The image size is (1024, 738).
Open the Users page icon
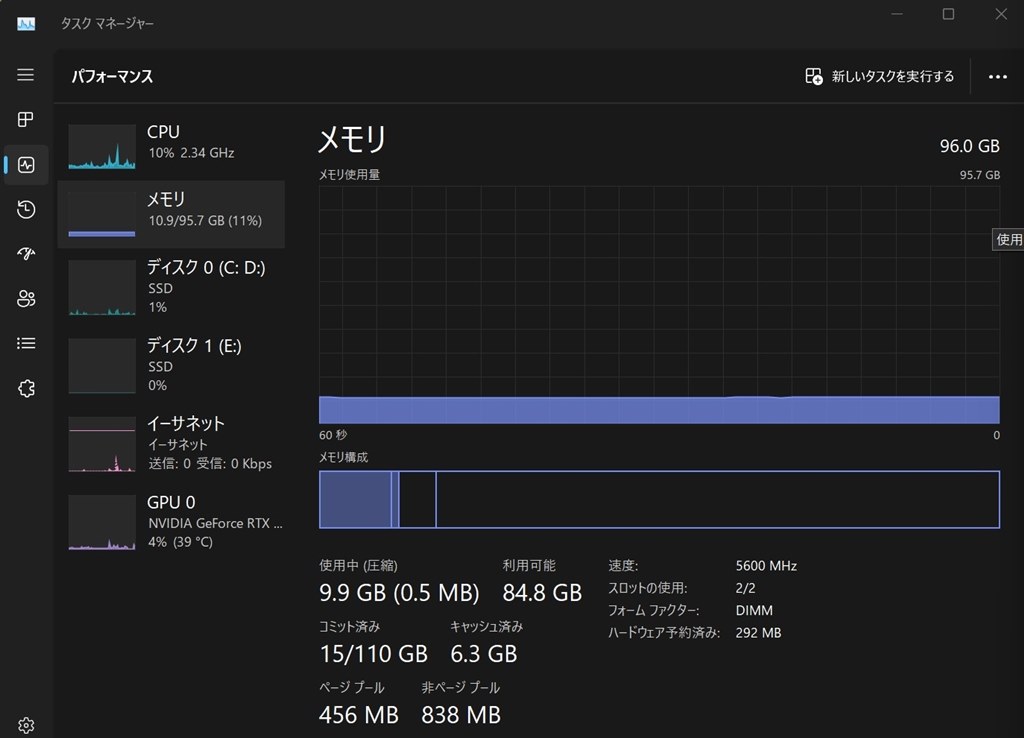(x=26, y=299)
